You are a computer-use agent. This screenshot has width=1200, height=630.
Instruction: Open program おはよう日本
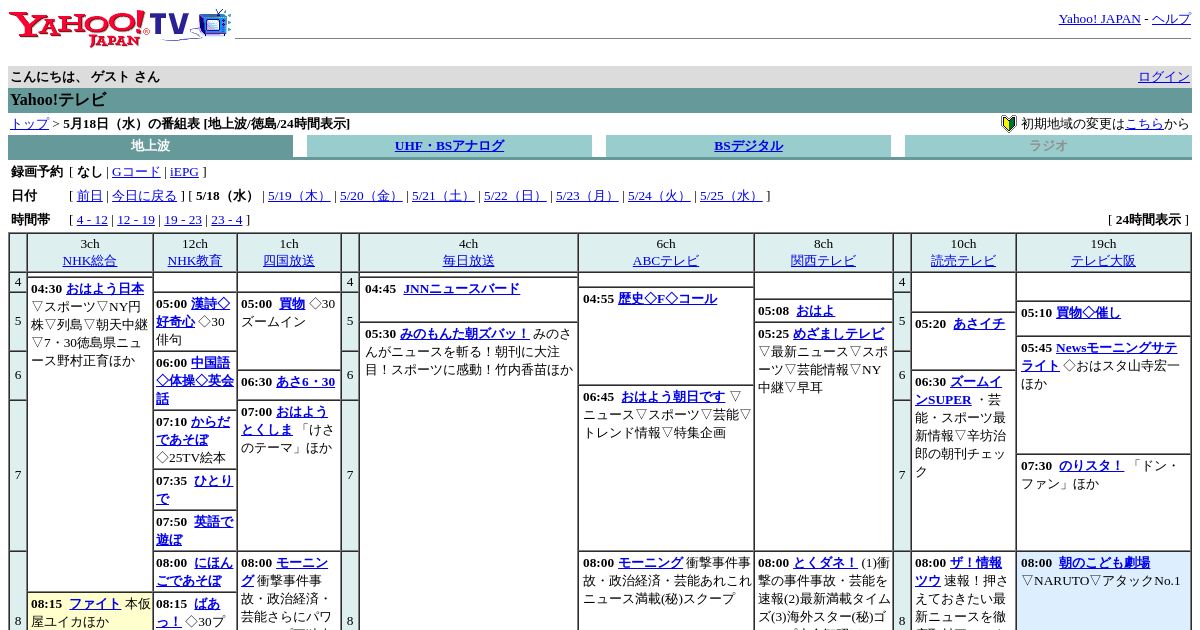(105, 289)
